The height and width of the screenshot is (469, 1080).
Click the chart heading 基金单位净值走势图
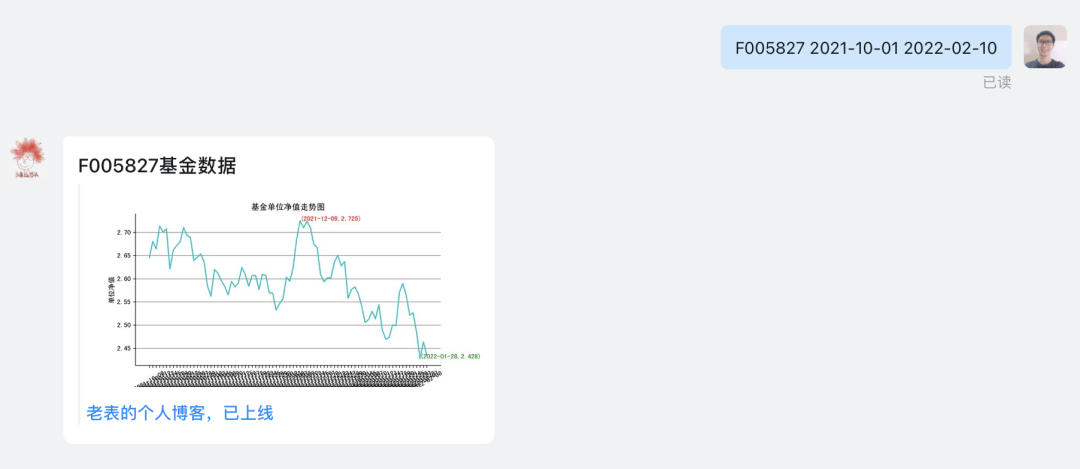coord(288,207)
